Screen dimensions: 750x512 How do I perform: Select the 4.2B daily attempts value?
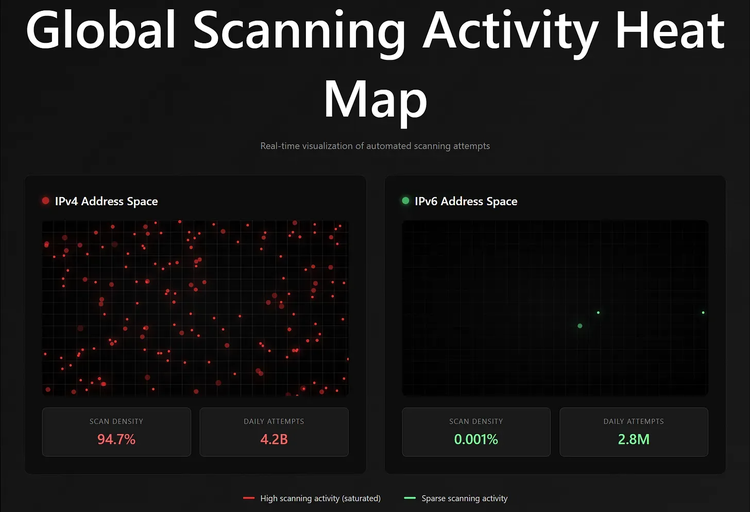click(x=274, y=439)
